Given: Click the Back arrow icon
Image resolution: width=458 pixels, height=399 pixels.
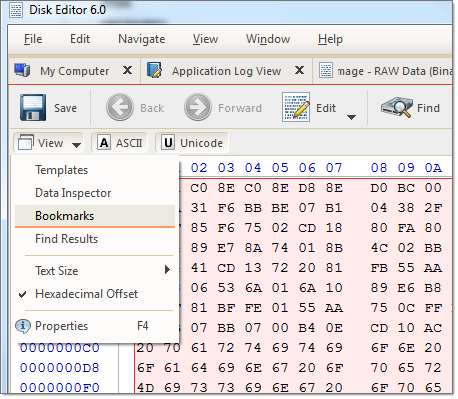Looking at the screenshot, I should point(120,107).
